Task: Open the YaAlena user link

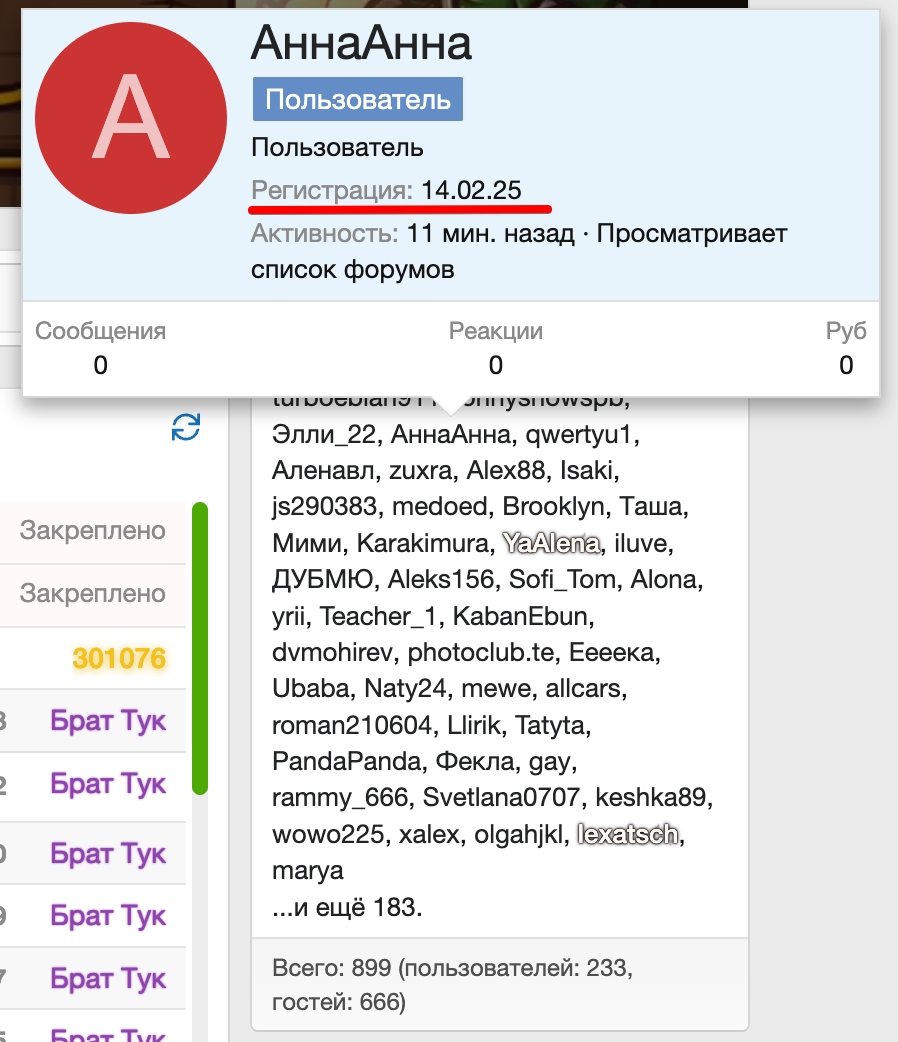Action: coord(552,543)
